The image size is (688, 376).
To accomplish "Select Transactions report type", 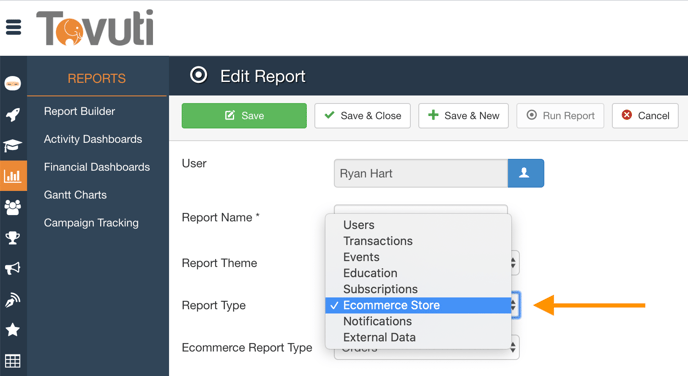I will [418, 241].
